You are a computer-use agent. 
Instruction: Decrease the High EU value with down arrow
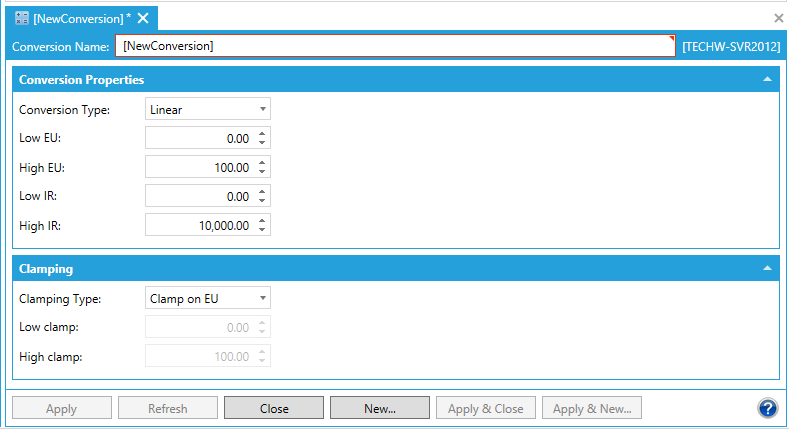pyautogui.click(x=262, y=172)
